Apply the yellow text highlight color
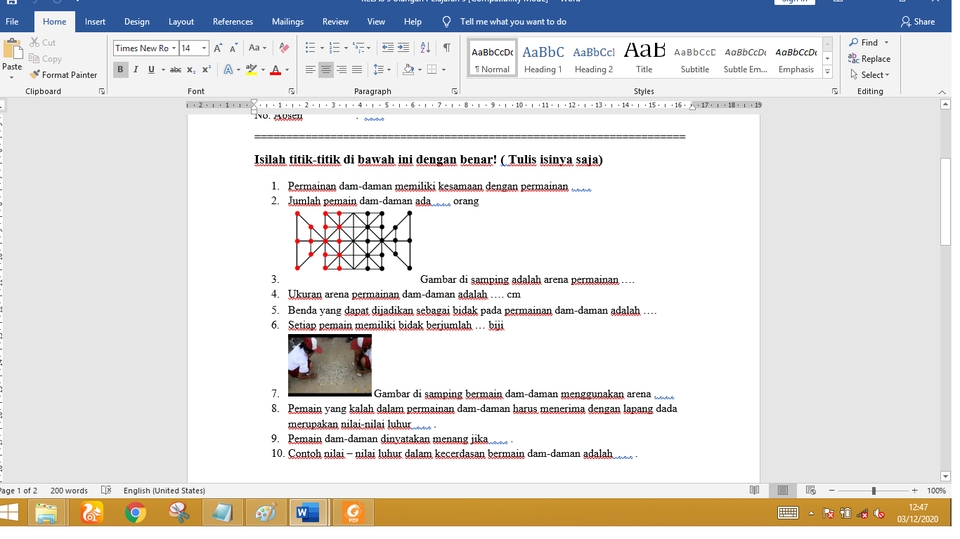The width and height of the screenshot is (960, 539). [251, 70]
